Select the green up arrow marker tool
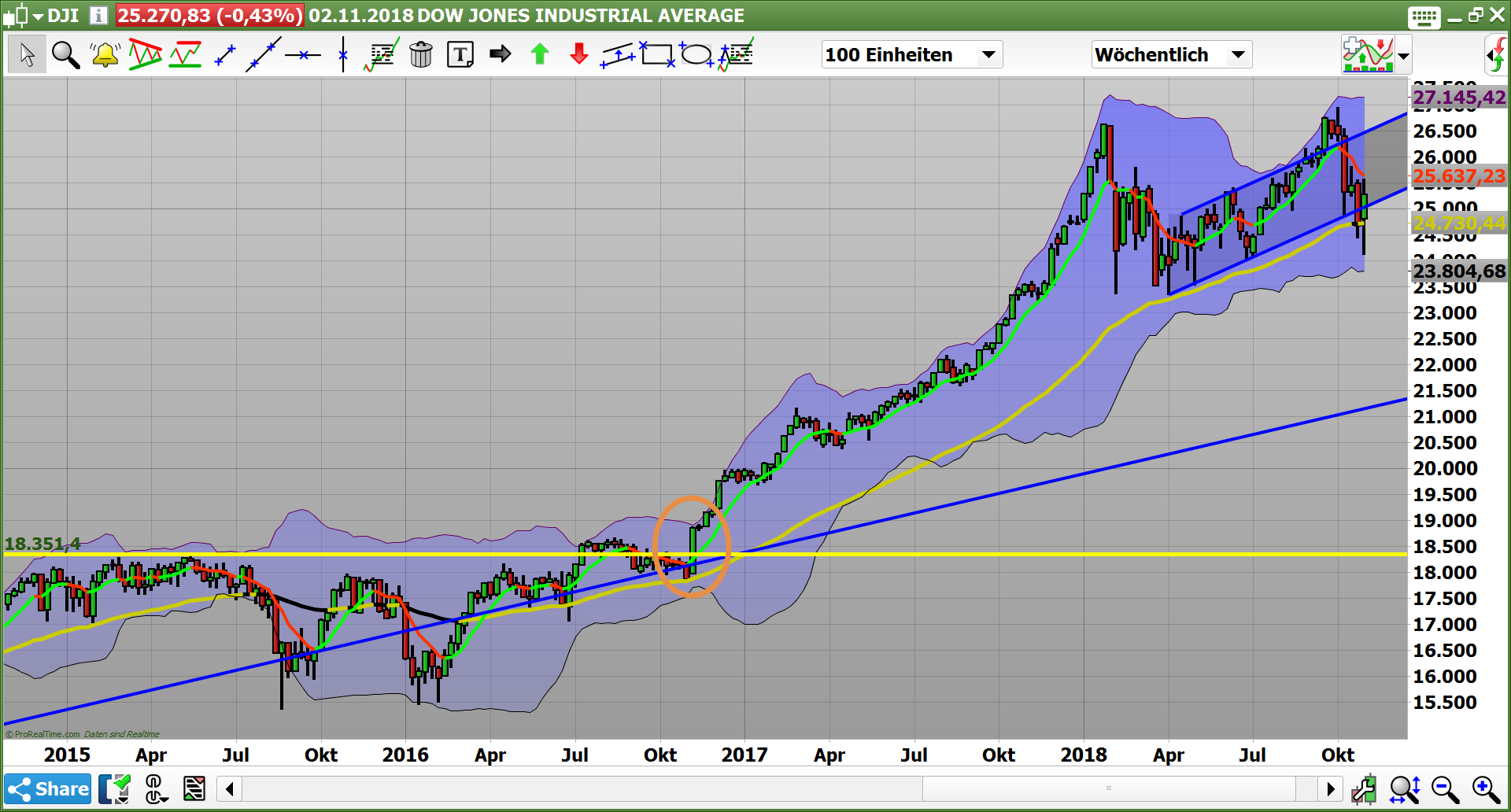1511x812 pixels. (x=540, y=54)
